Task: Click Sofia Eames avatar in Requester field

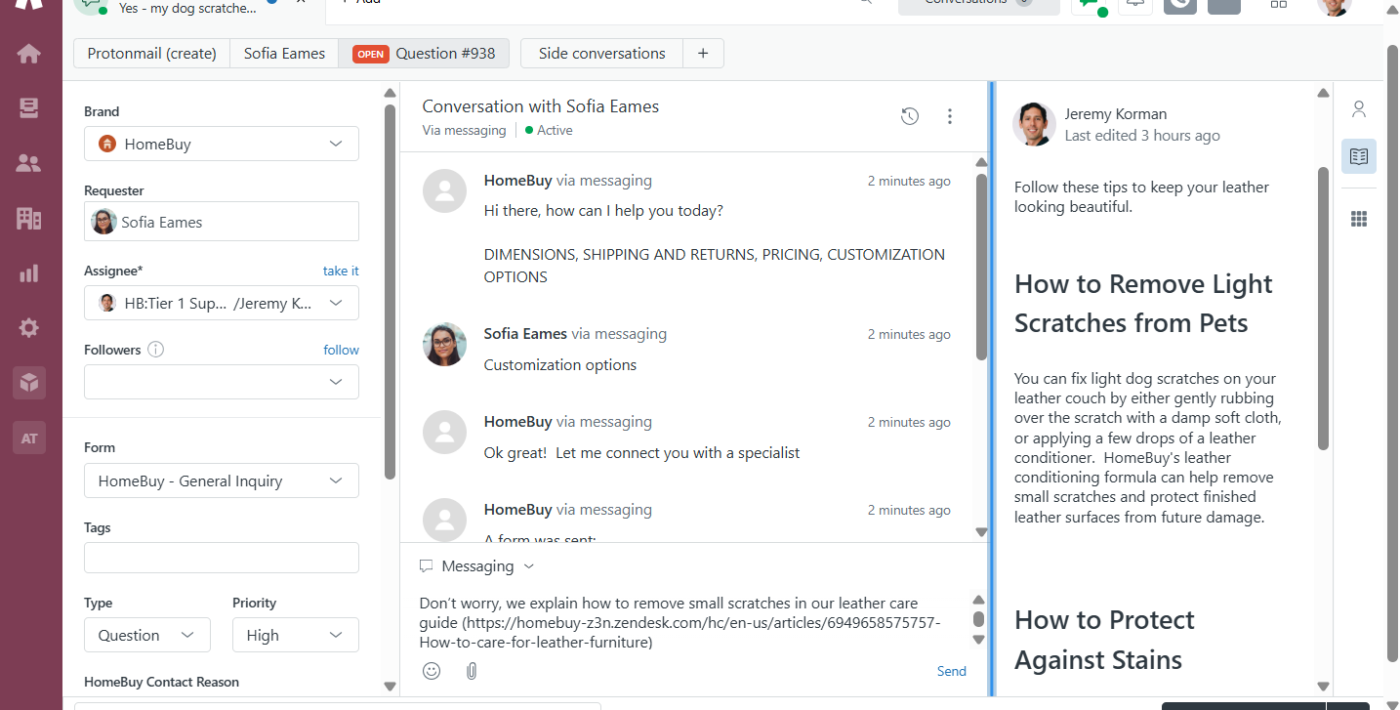Action: pyautogui.click(x=104, y=222)
